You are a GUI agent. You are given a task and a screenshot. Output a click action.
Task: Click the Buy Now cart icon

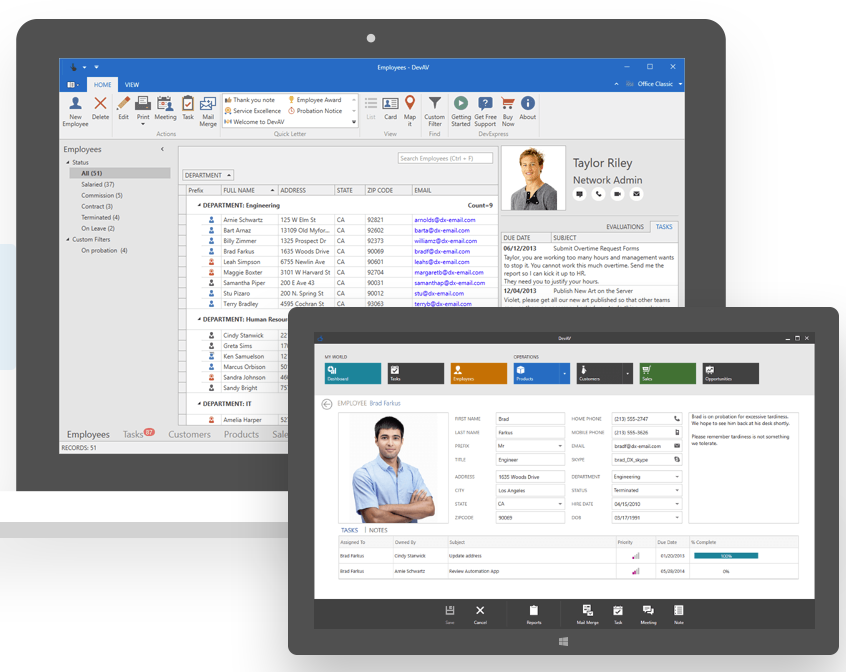click(x=508, y=103)
